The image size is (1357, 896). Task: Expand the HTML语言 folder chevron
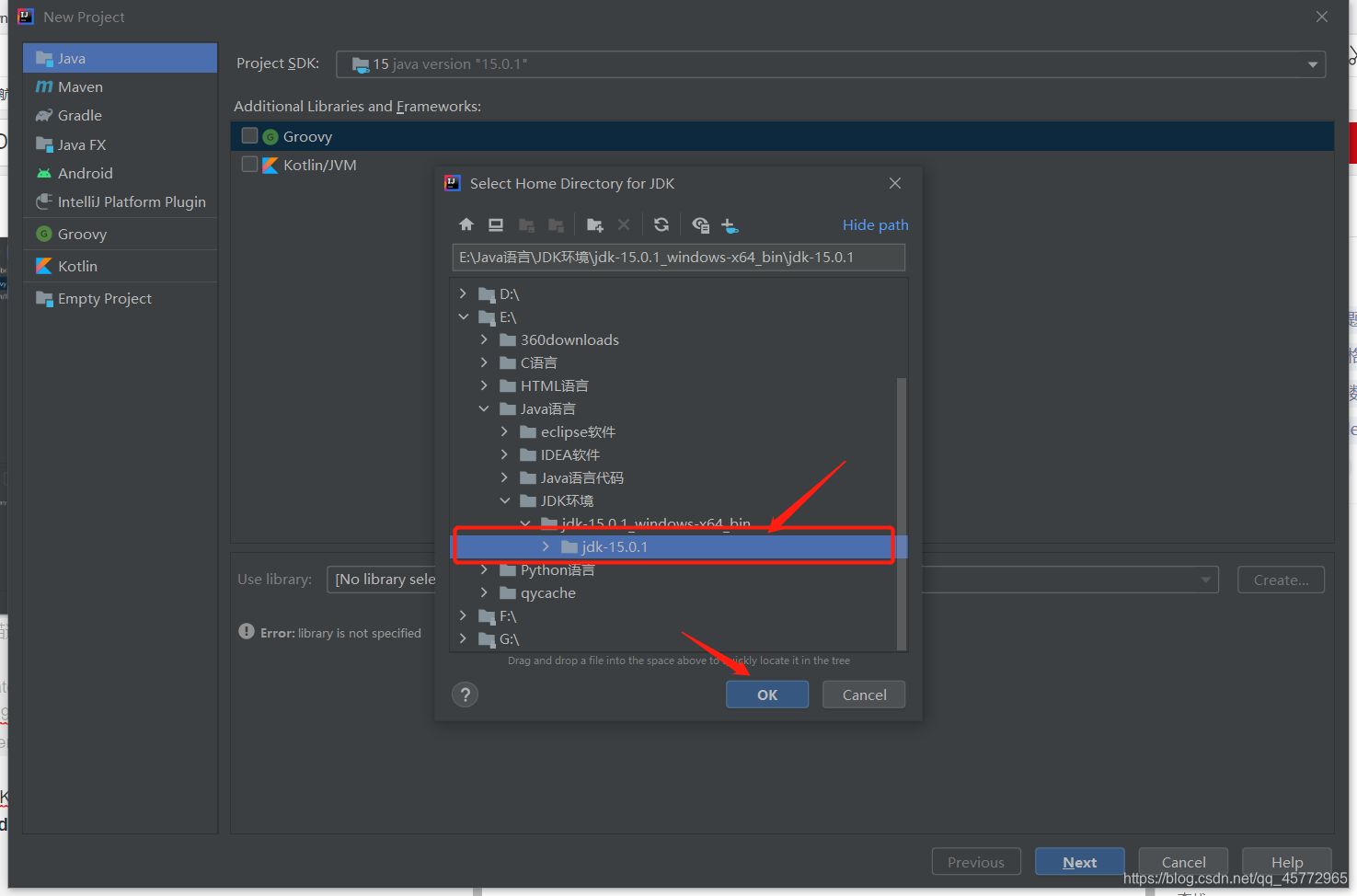click(x=484, y=385)
